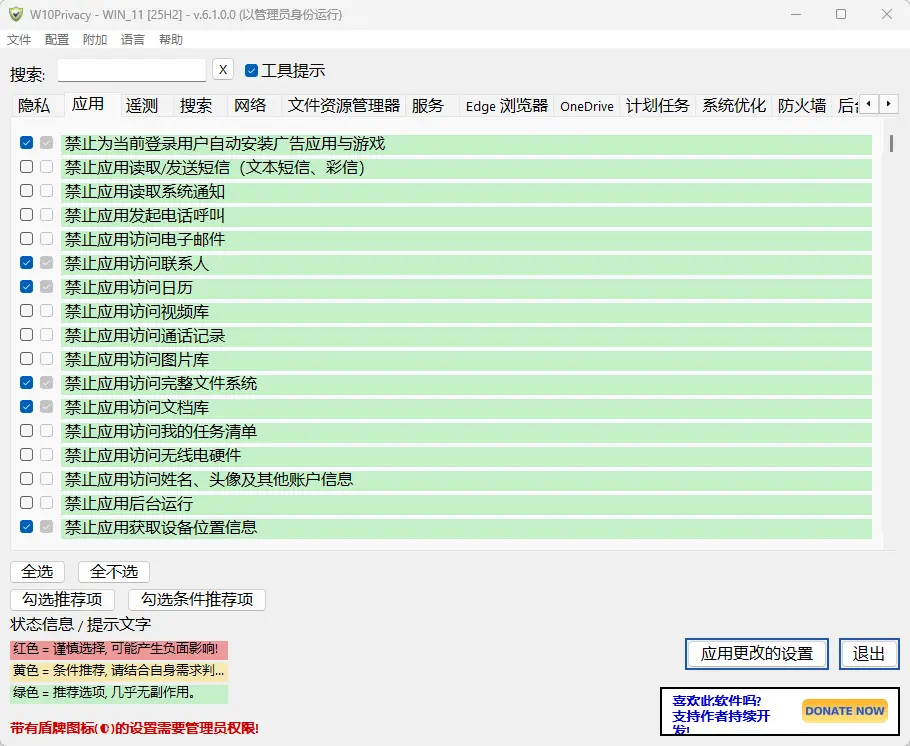Image resolution: width=910 pixels, height=746 pixels.
Task: Open the 语言 menu
Action: [x=132, y=39]
